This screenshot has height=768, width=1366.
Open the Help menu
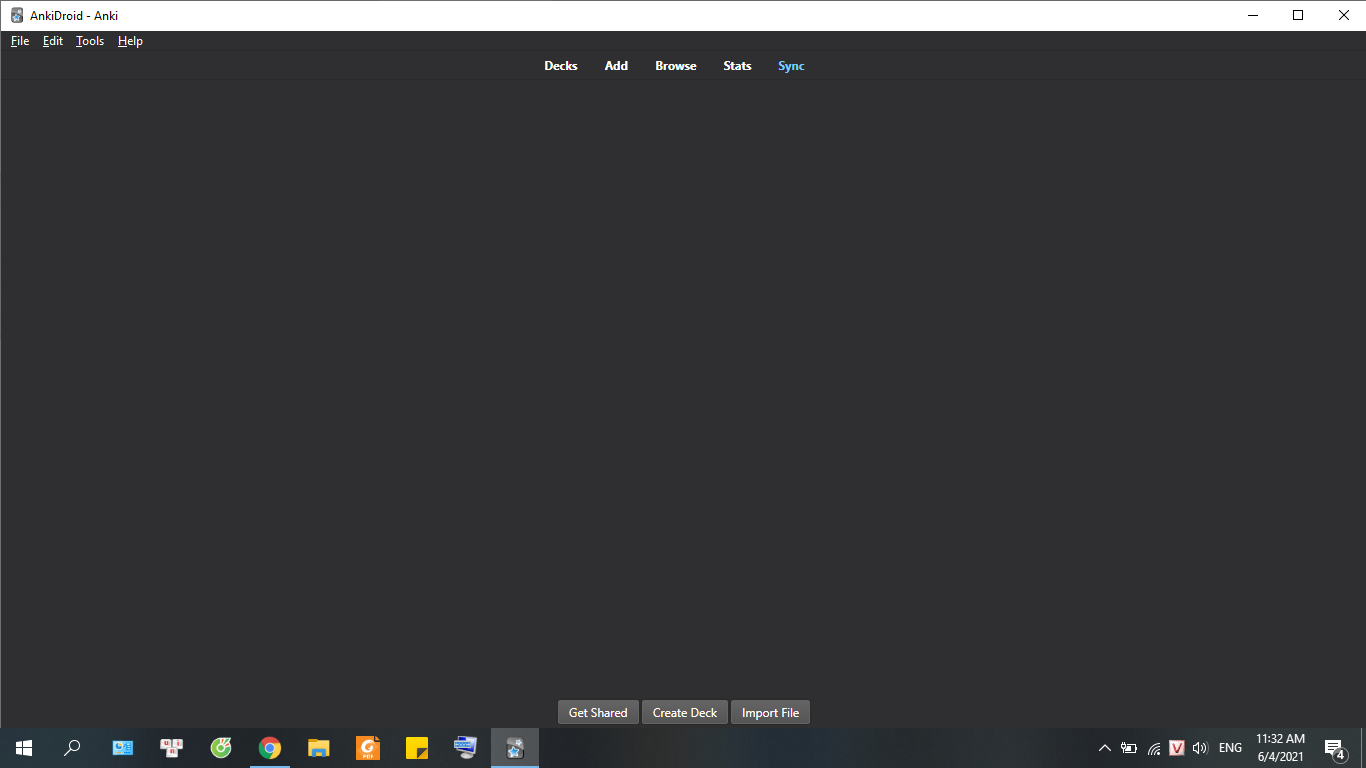[130, 41]
